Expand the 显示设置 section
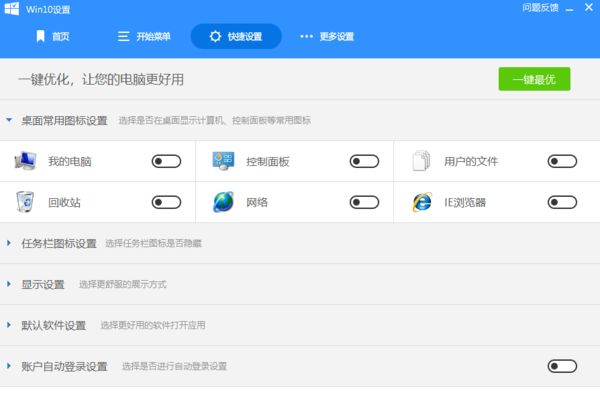The width and height of the screenshot is (600, 393). [x=9, y=284]
